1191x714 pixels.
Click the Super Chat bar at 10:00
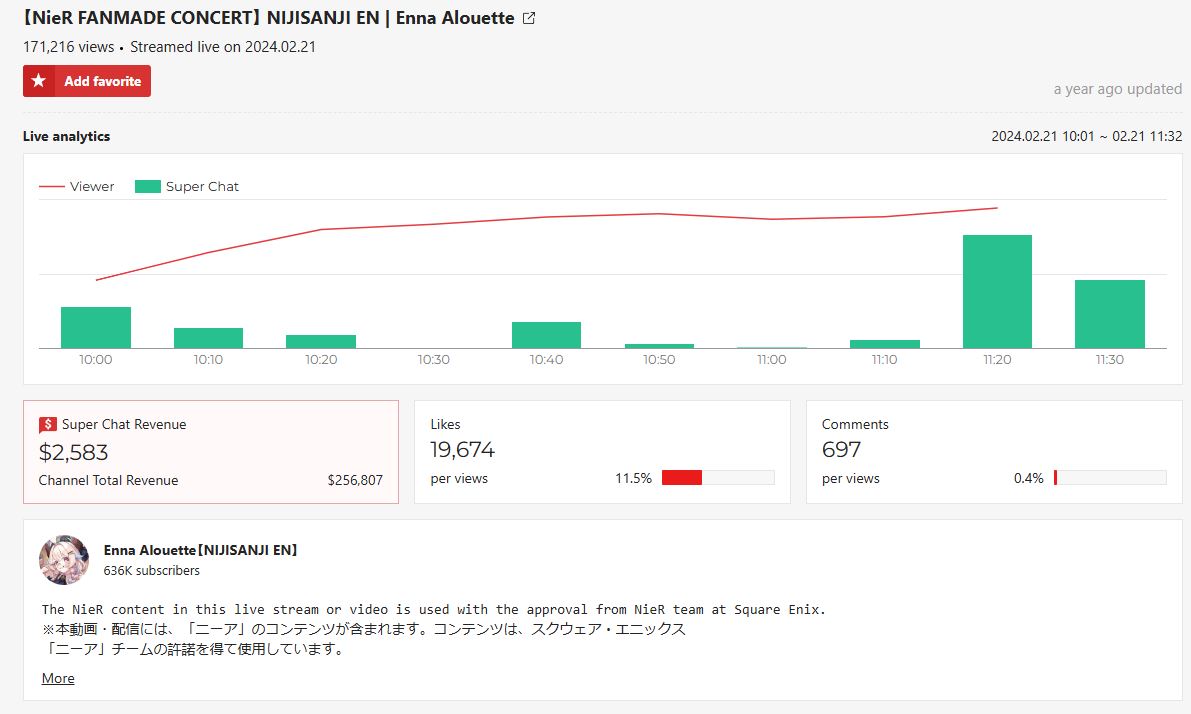[96, 328]
